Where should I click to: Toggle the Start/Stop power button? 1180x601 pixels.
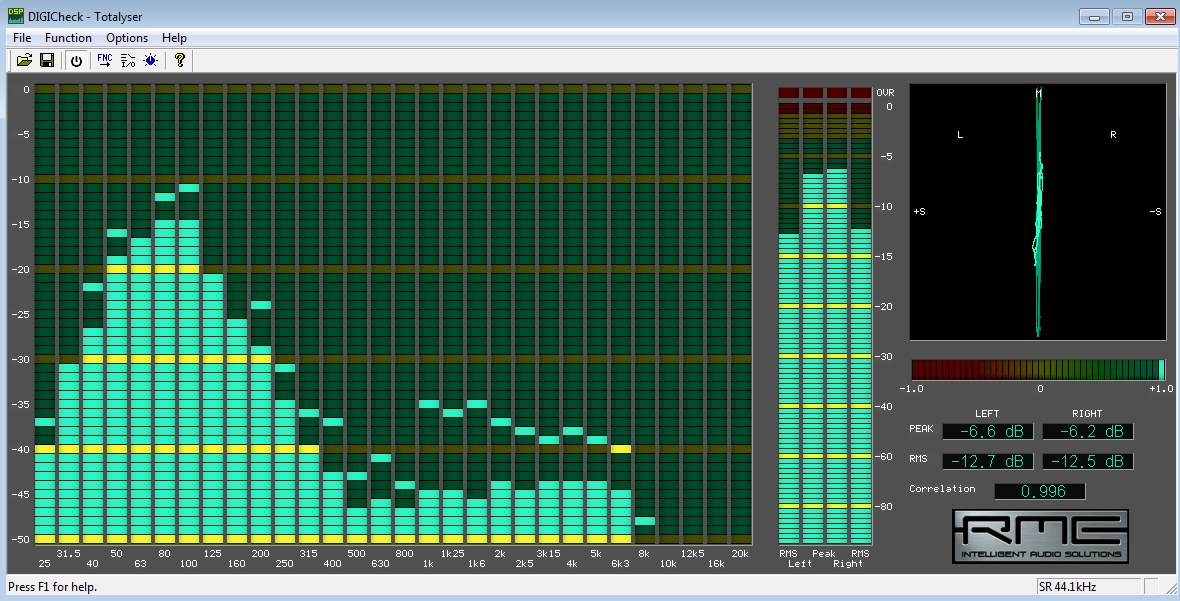tap(76, 61)
